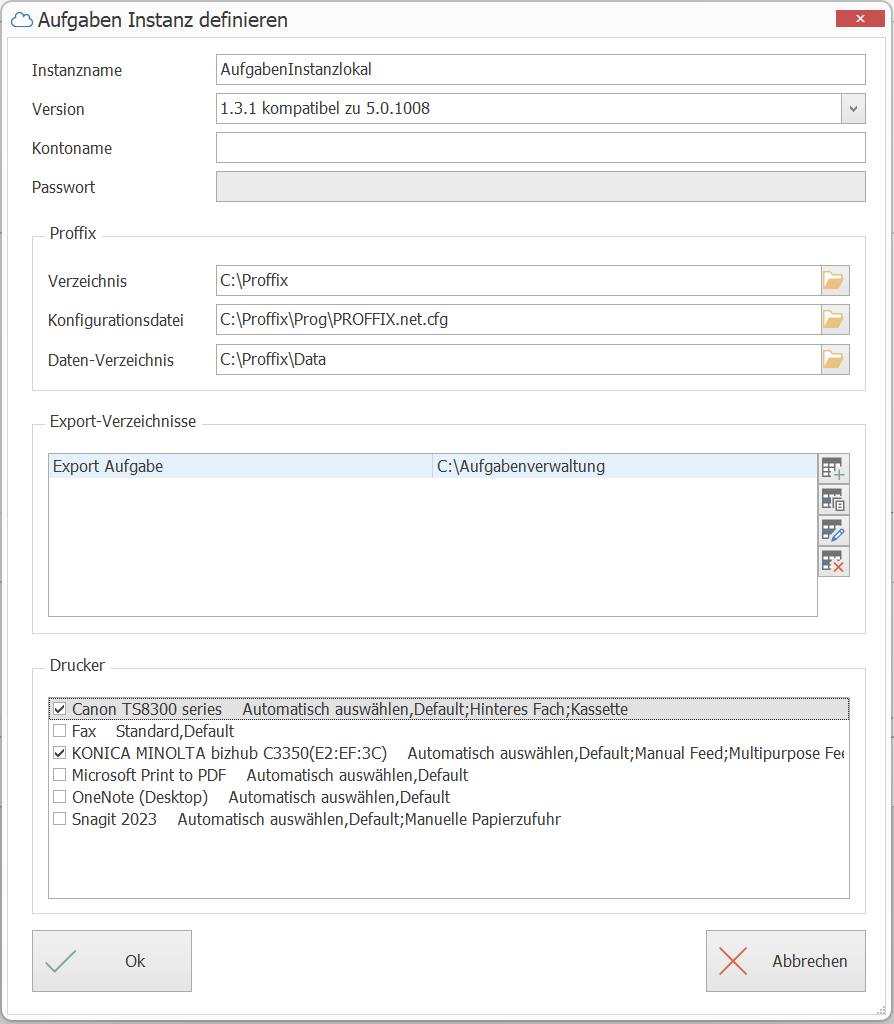Click the Verzeichnis path field

pyautogui.click(x=519, y=281)
